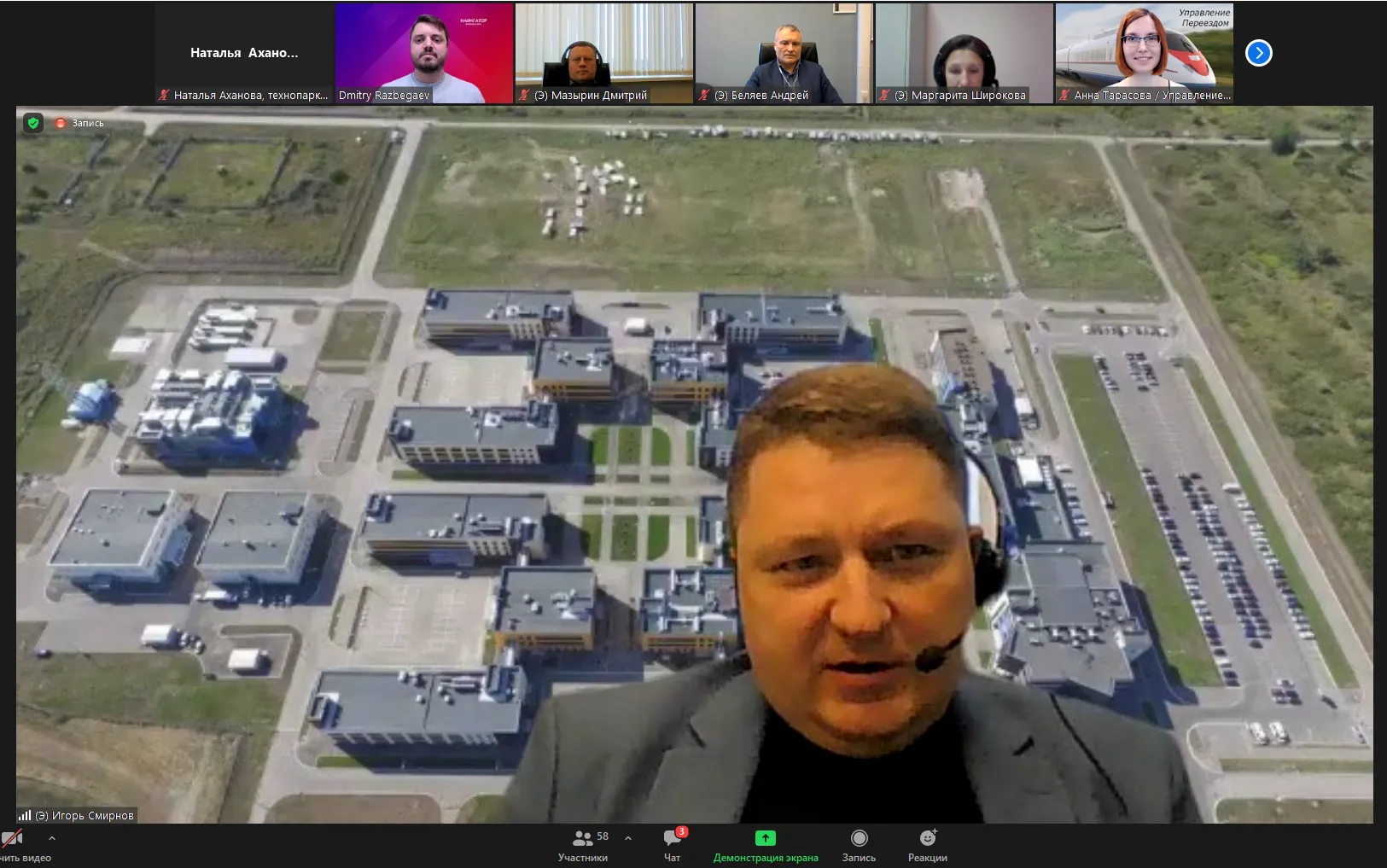The width and height of the screenshot is (1387, 868).
Task: Open the Реакции smiley icon
Action: (x=928, y=838)
